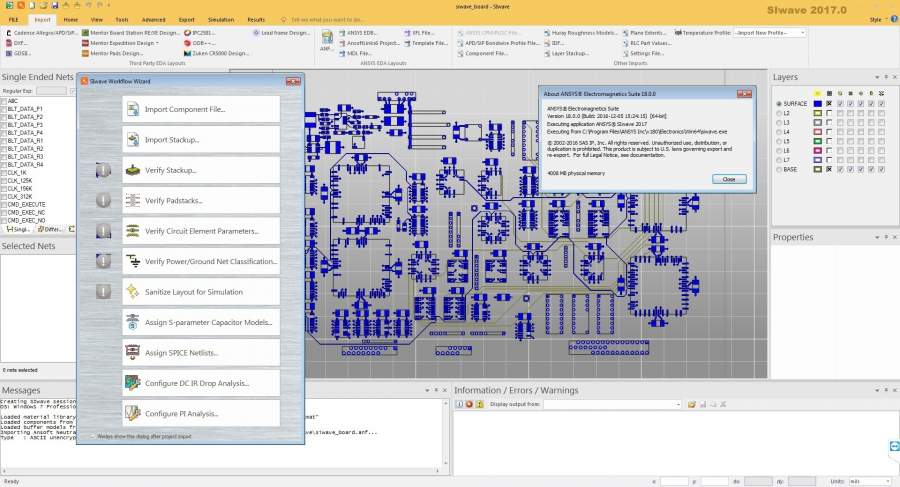Import APD/SiP Bondwire Profile File
This screenshot has width=900, height=487.
pyautogui.click(x=498, y=43)
